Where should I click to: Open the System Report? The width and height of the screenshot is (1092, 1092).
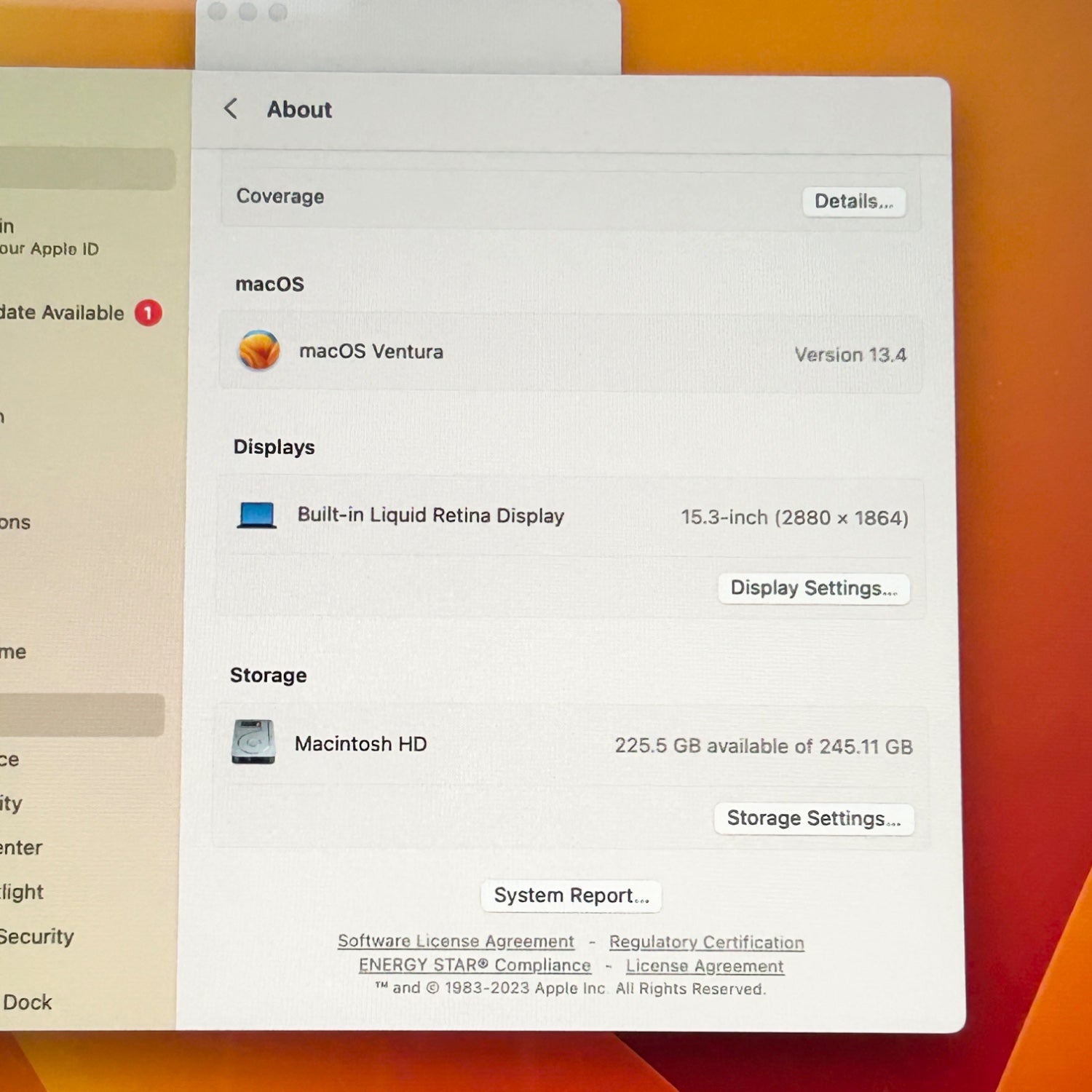pos(571,896)
